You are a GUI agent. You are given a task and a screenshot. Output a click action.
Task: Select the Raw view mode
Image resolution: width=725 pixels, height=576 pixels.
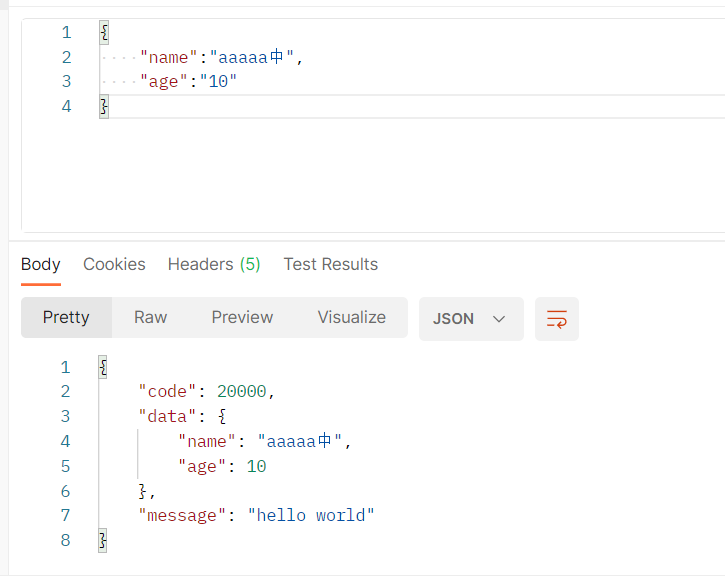[151, 318]
